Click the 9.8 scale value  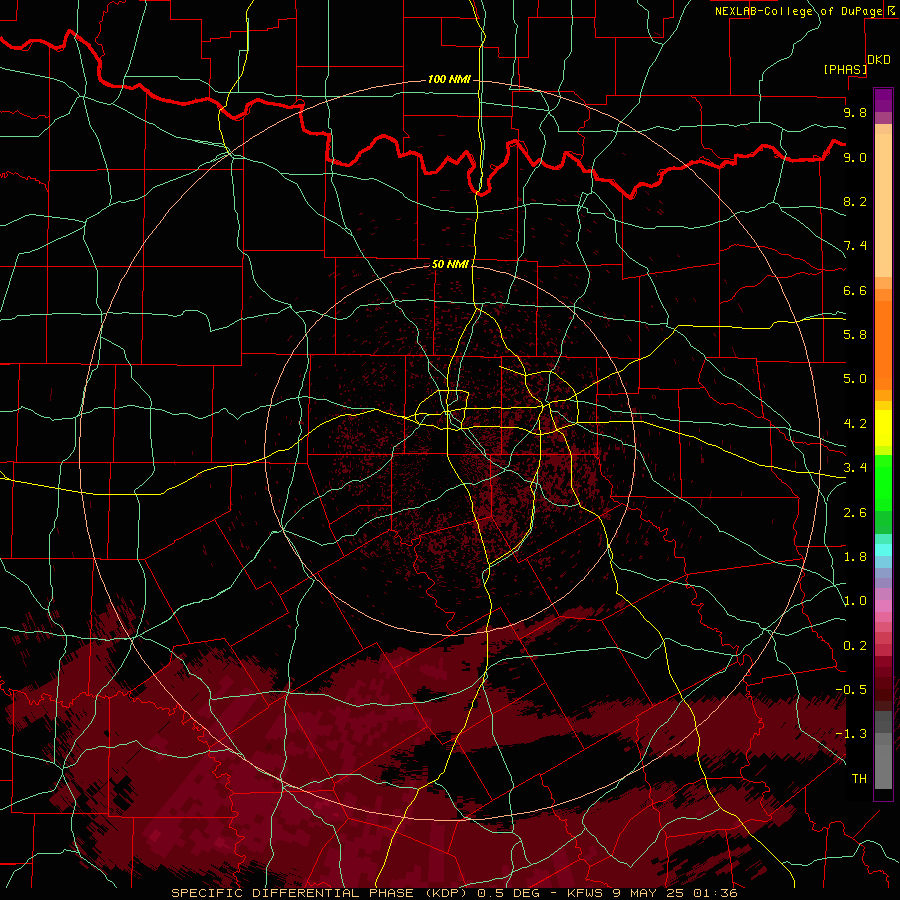[x=855, y=112]
